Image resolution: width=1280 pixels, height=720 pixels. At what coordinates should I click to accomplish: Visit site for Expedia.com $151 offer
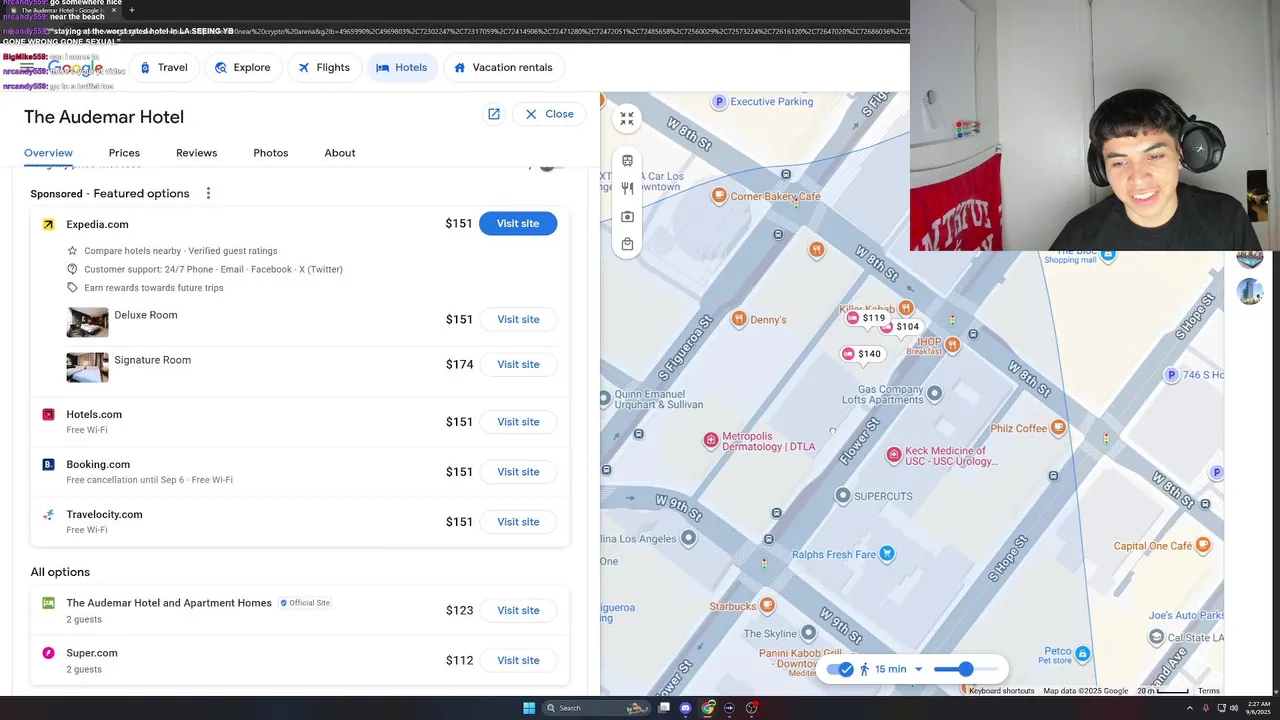pyautogui.click(x=518, y=224)
